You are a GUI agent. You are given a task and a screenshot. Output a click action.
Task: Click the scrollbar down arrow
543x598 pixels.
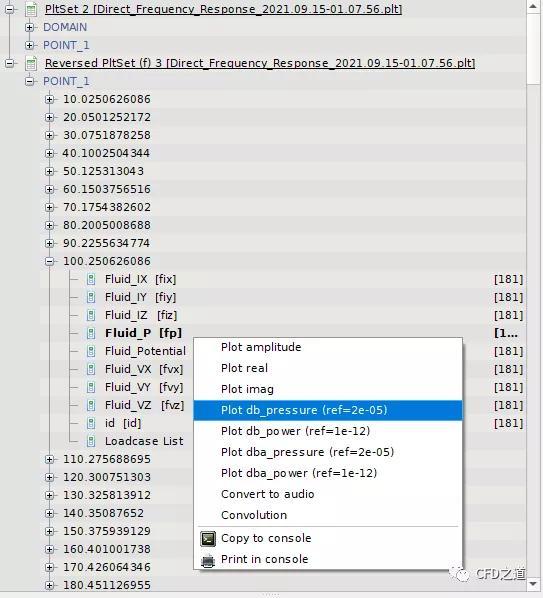pyautogui.click(x=533, y=584)
